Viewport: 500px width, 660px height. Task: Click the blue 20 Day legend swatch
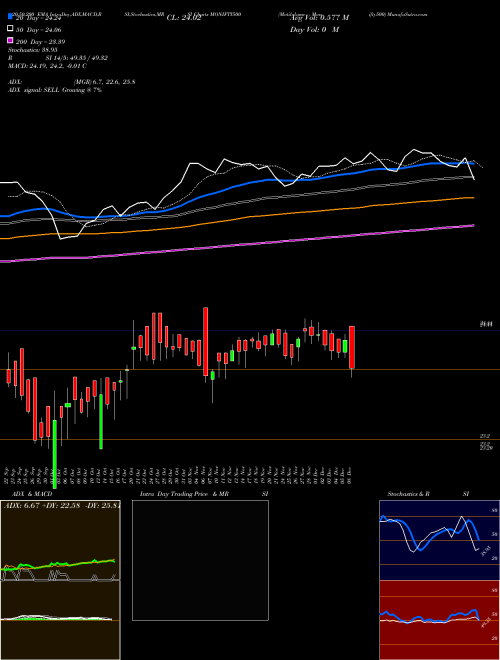(10, 17)
